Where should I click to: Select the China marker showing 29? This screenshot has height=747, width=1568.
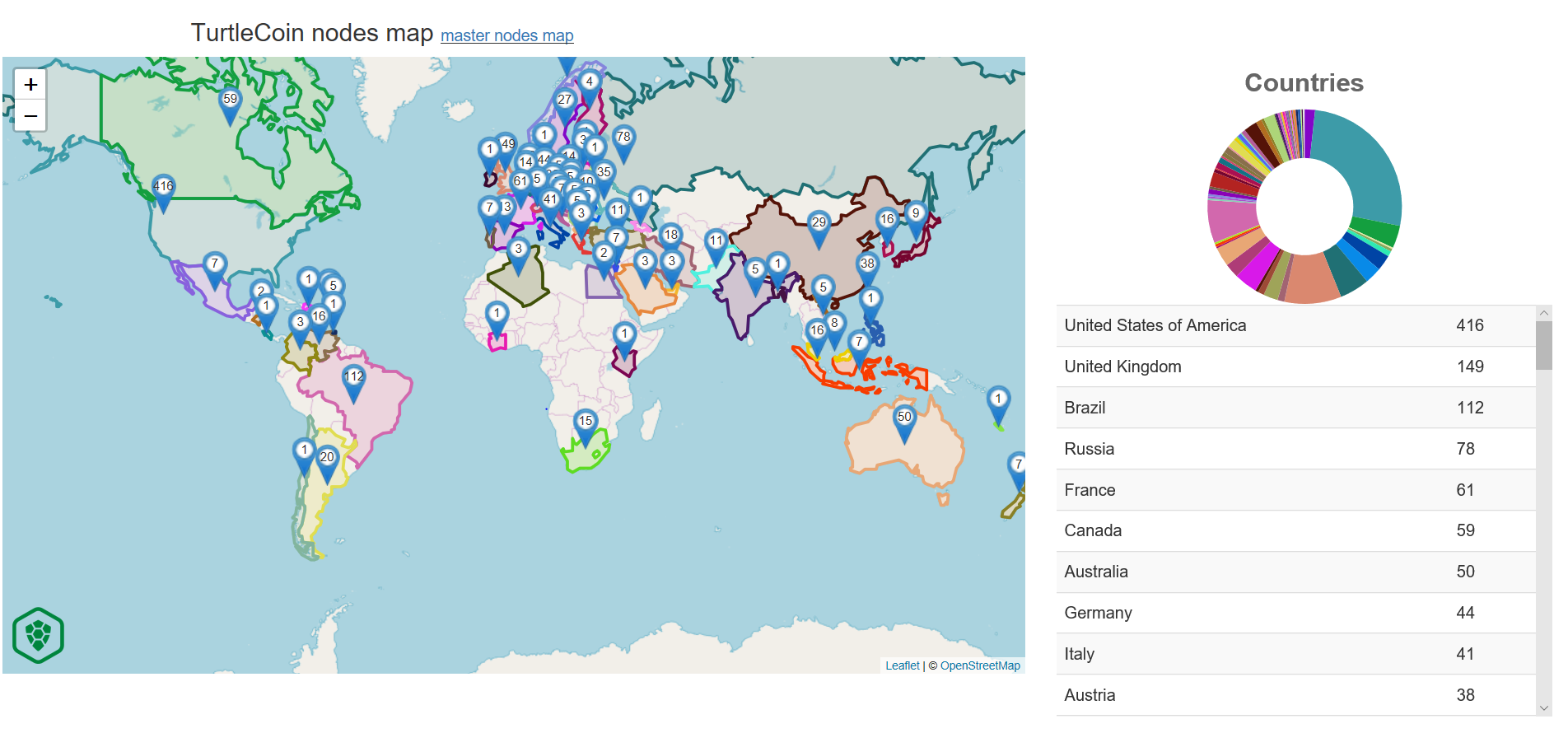[819, 229]
